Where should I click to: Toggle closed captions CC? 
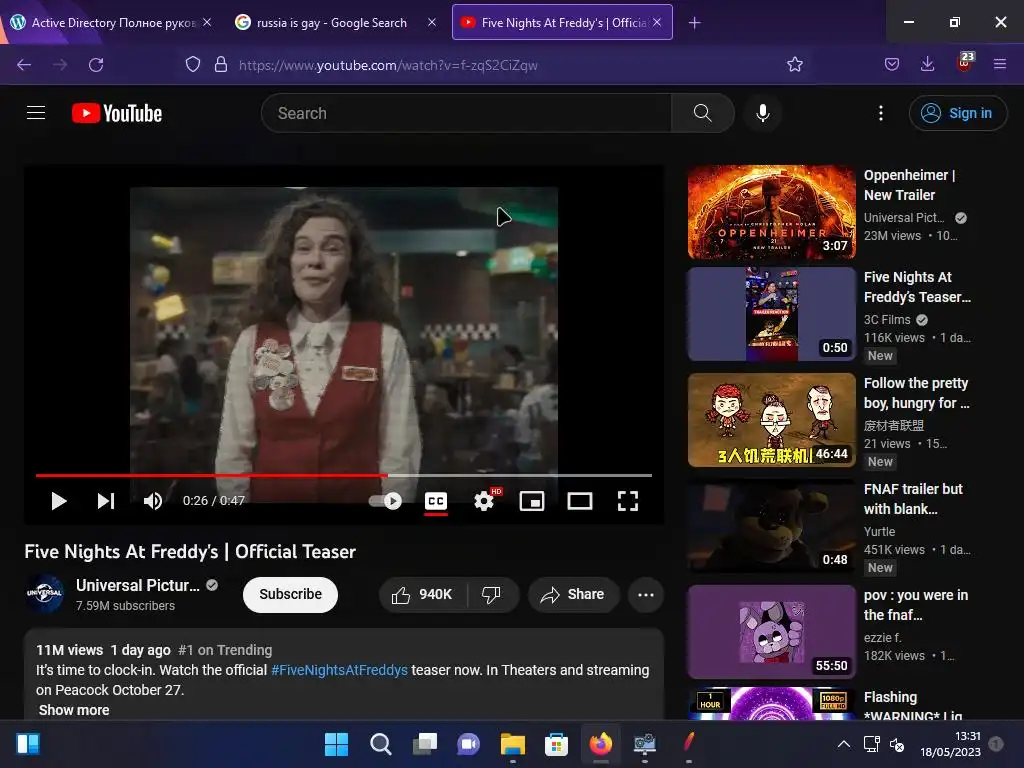(x=436, y=502)
